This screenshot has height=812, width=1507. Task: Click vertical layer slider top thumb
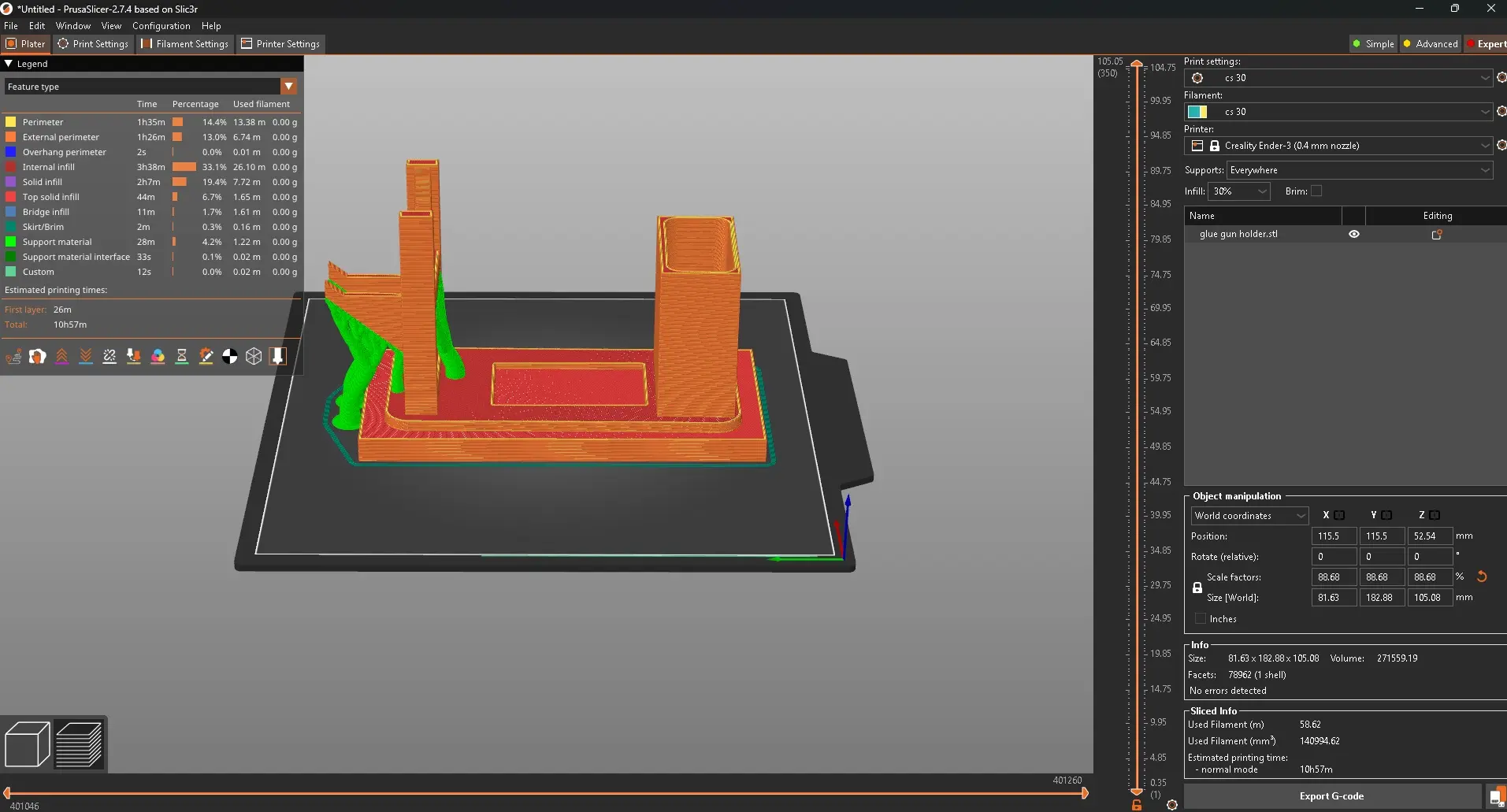click(x=1137, y=65)
